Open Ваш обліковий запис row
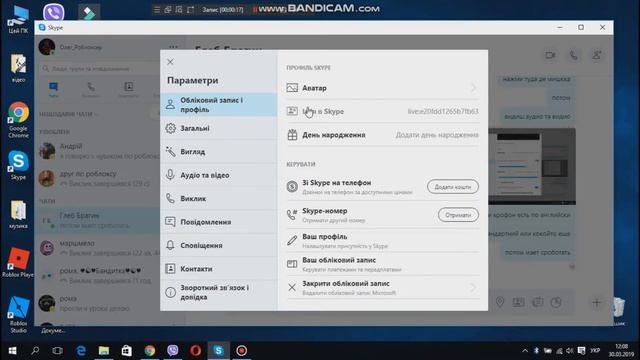640x360 pixels. click(x=382, y=264)
